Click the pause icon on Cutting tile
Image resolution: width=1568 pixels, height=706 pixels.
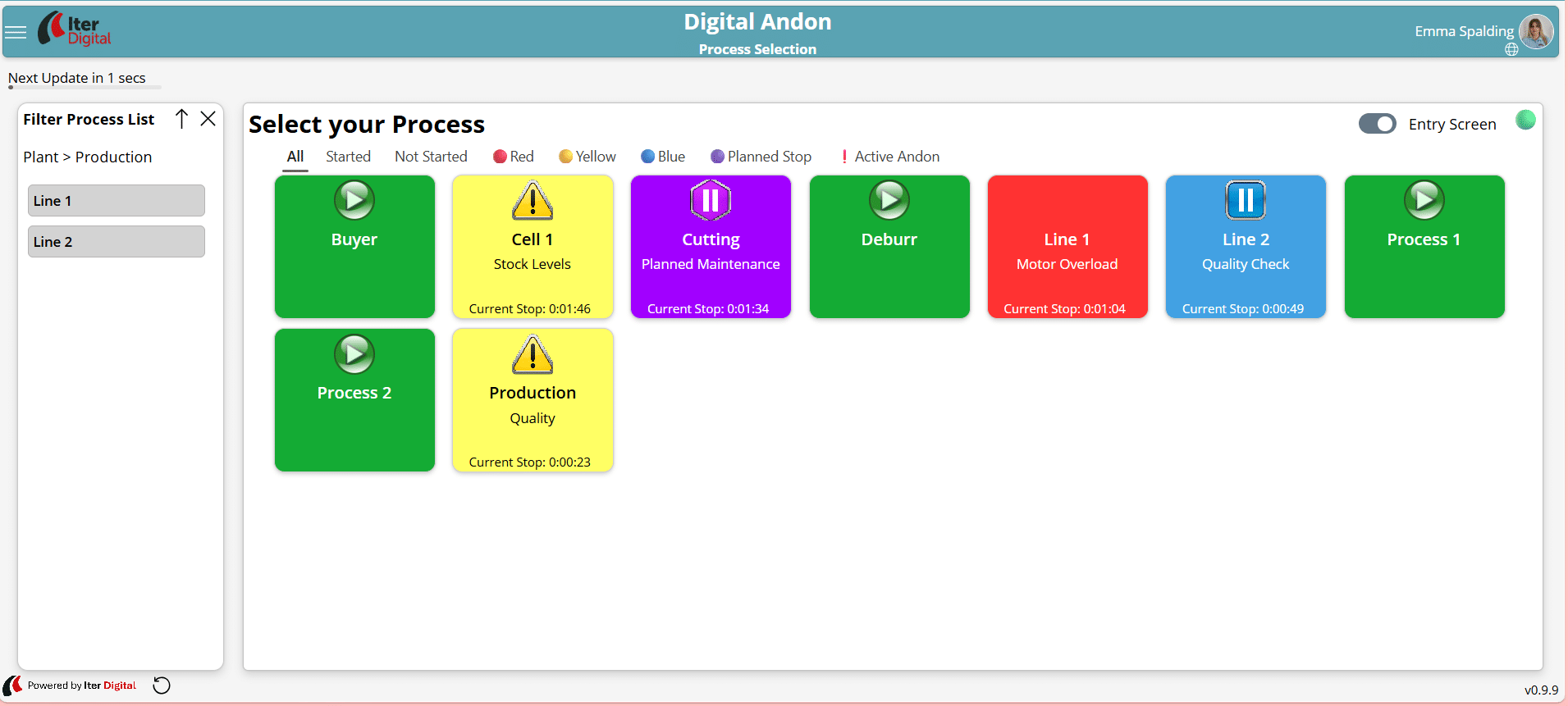tap(711, 200)
